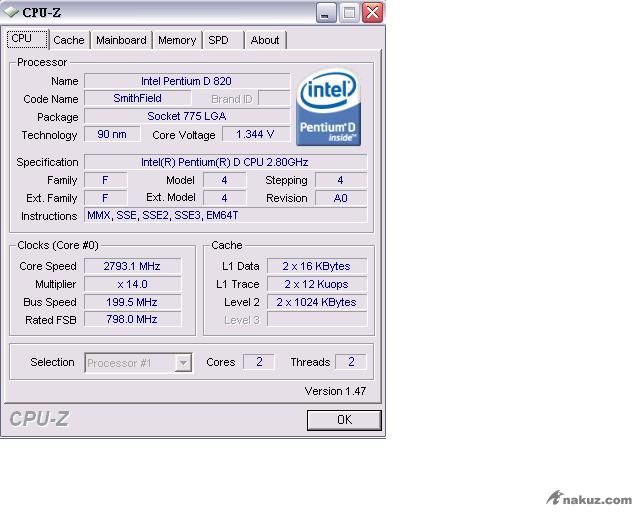
Task: Click the Family F value field
Action: (x=105, y=180)
